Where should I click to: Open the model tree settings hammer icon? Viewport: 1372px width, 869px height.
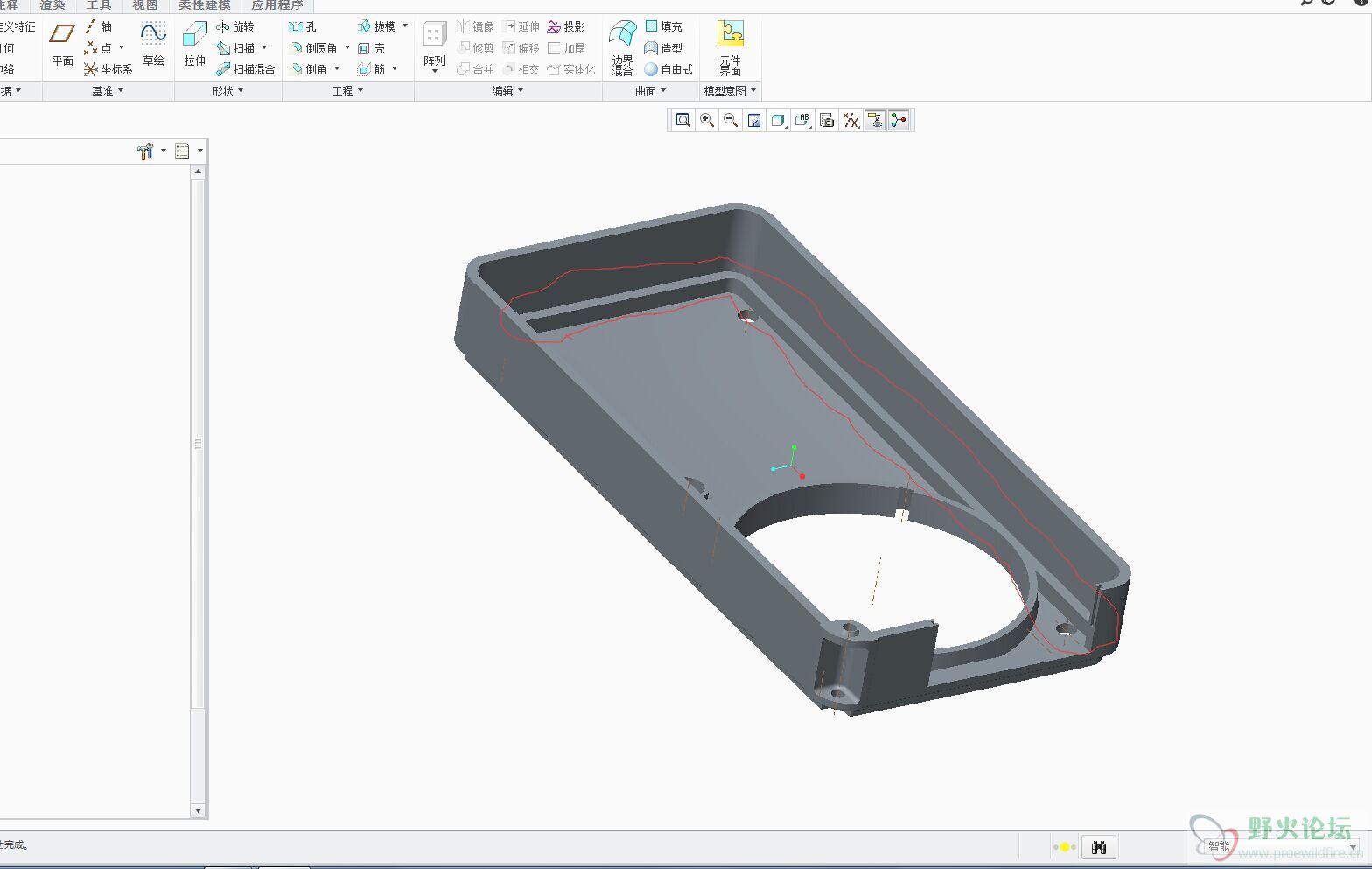pos(146,151)
